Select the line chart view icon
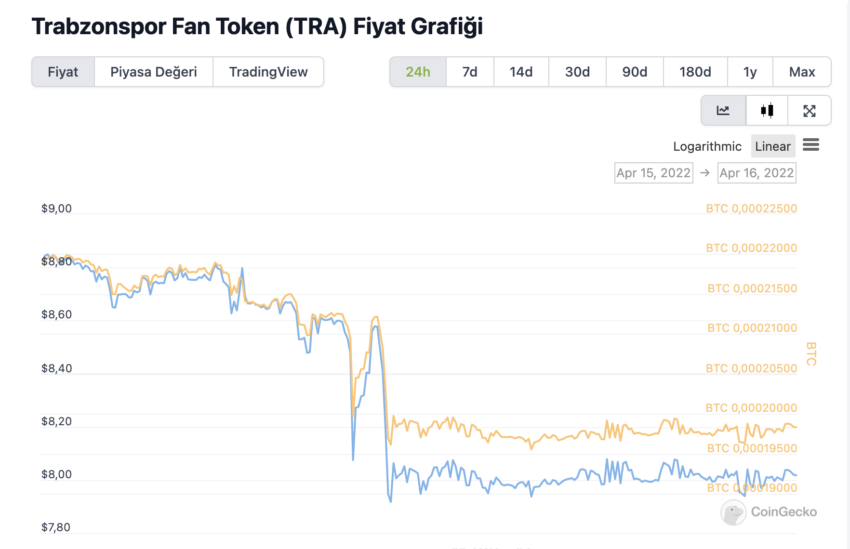850x549 pixels. [x=723, y=111]
